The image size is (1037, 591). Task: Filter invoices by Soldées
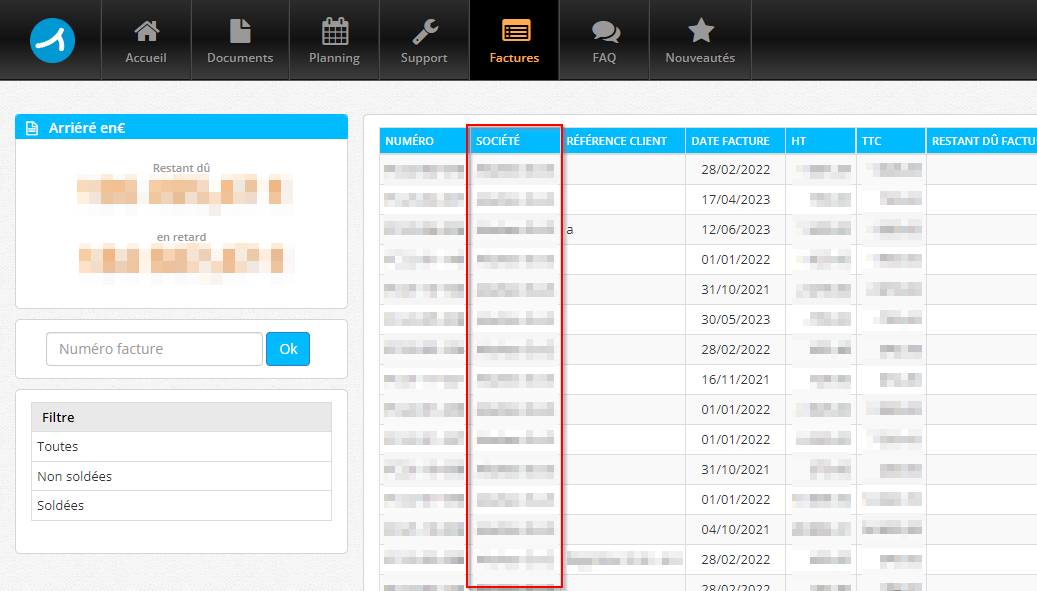coord(60,506)
